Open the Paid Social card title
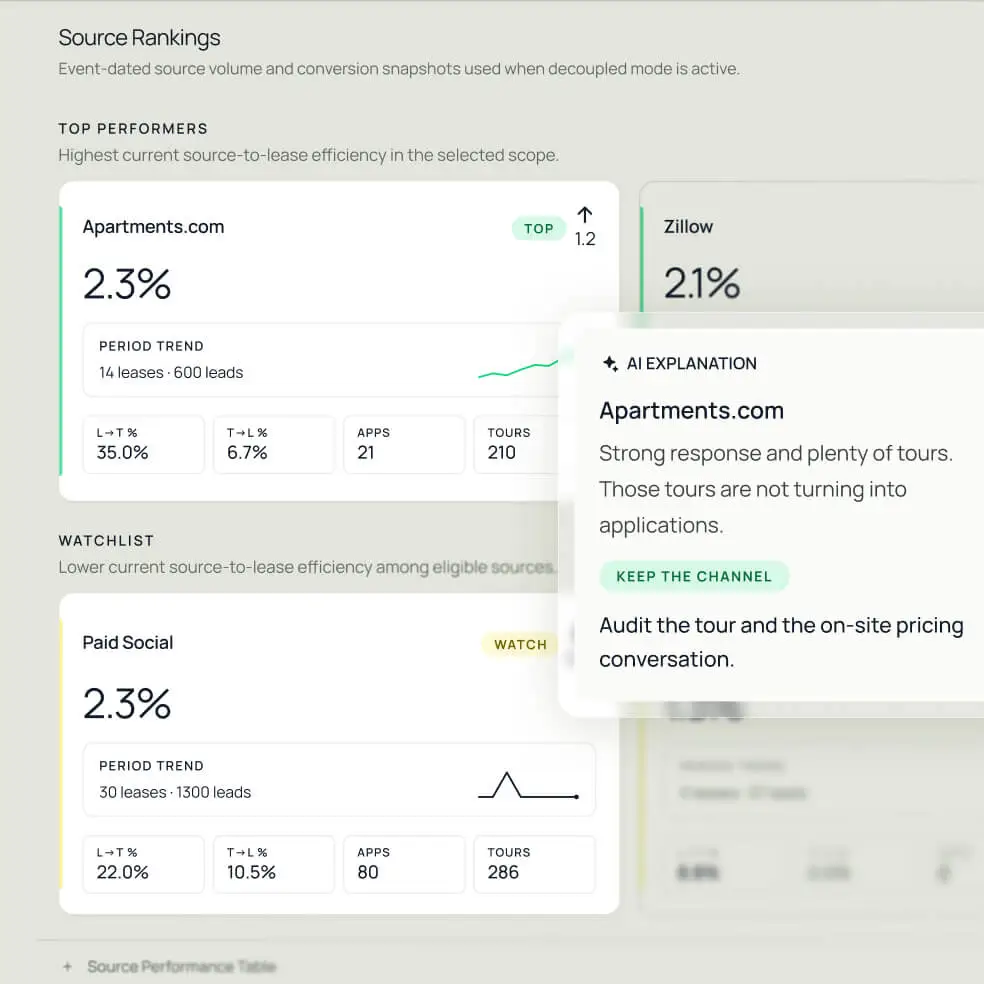The width and height of the screenshot is (984, 984). pos(128,643)
